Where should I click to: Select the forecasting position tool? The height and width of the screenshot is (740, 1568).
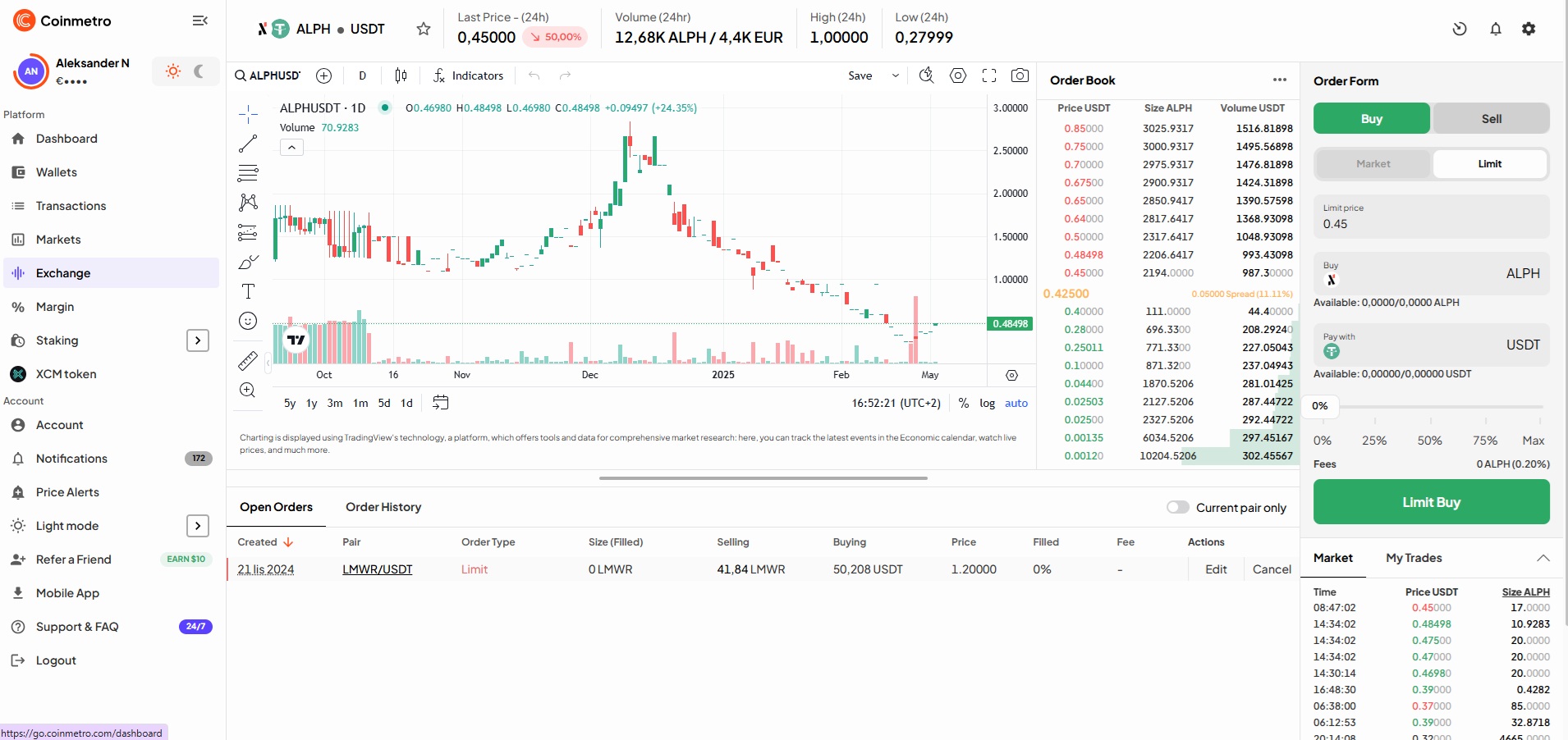[x=248, y=232]
